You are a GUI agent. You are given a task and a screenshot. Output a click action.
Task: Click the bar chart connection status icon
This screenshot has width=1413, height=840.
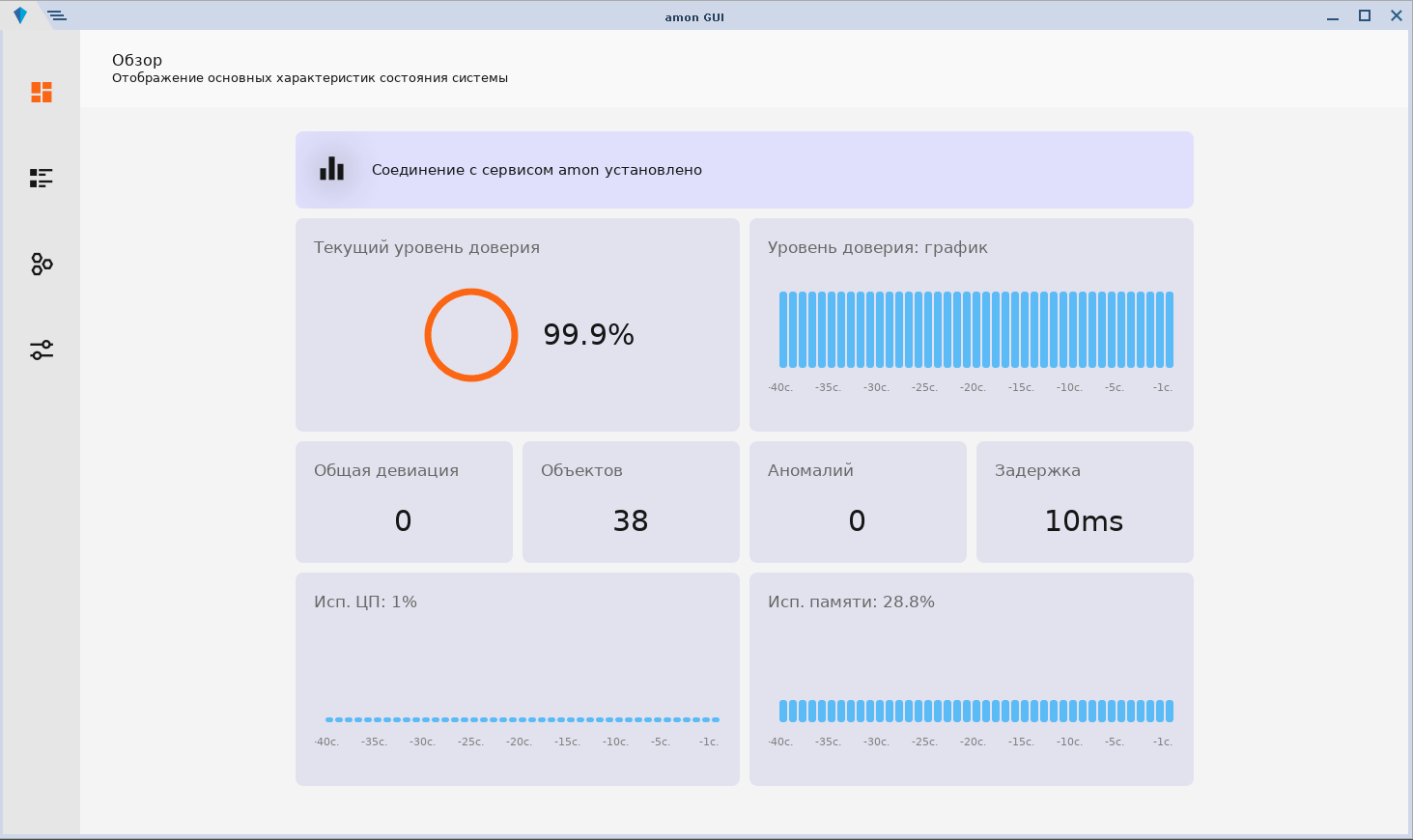(x=332, y=169)
